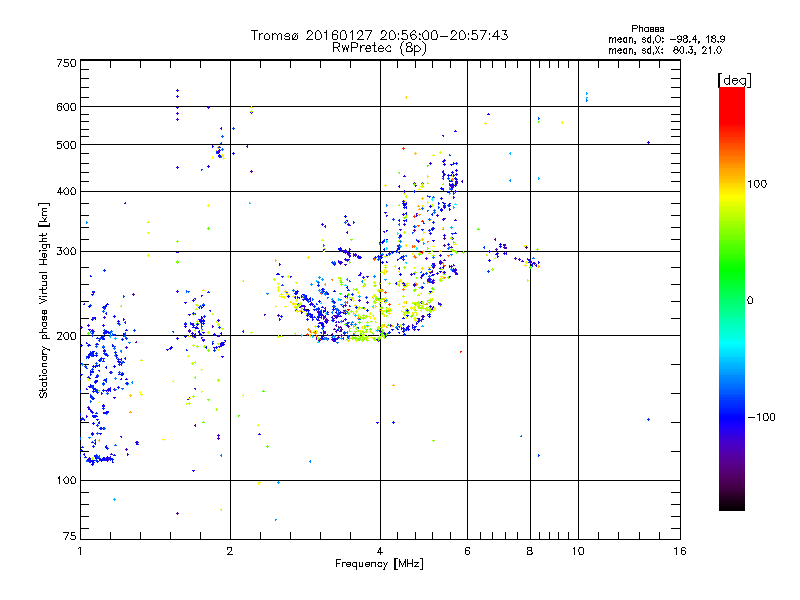Select the 'mean, sd,X: 80.3, 21.0' line
Screen dimensions: 800x600
tap(665, 50)
